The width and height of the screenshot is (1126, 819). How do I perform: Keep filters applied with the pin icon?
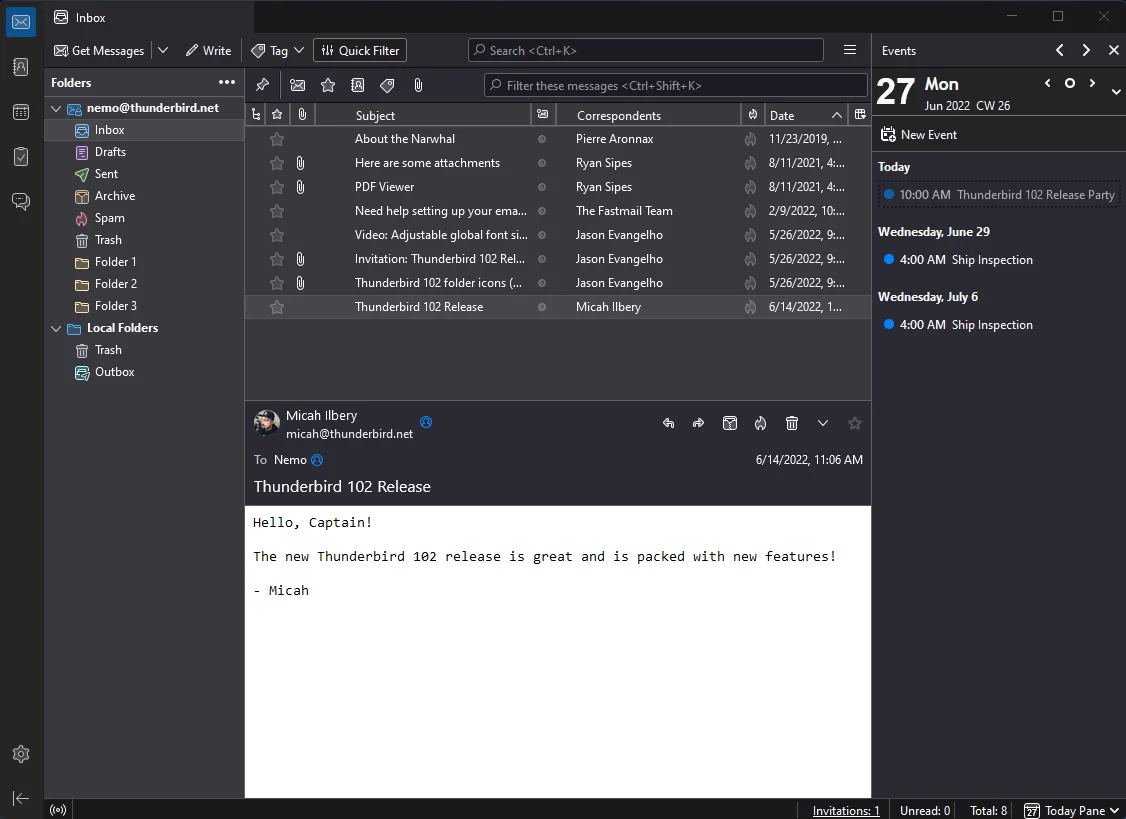coord(262,85)
